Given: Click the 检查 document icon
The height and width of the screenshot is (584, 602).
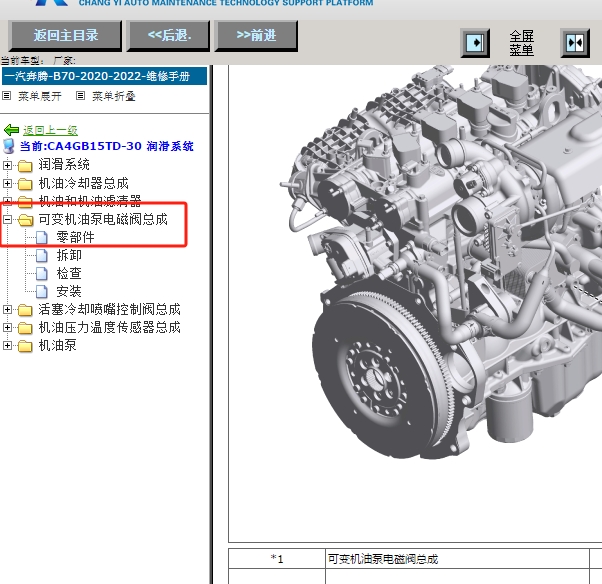Looking at the screenshot, I should click(x=42, y=273).
